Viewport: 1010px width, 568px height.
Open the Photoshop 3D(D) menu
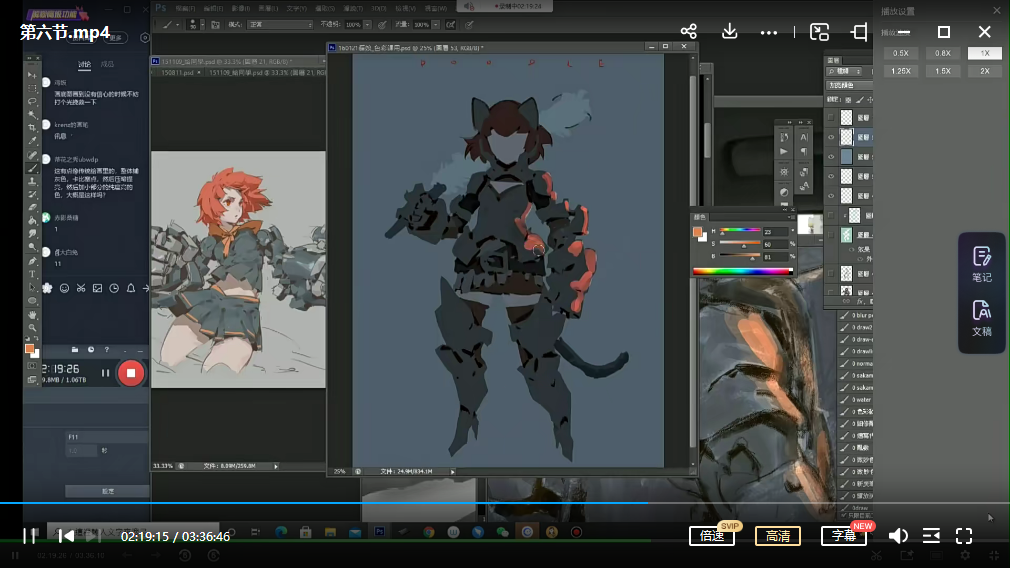379,8
